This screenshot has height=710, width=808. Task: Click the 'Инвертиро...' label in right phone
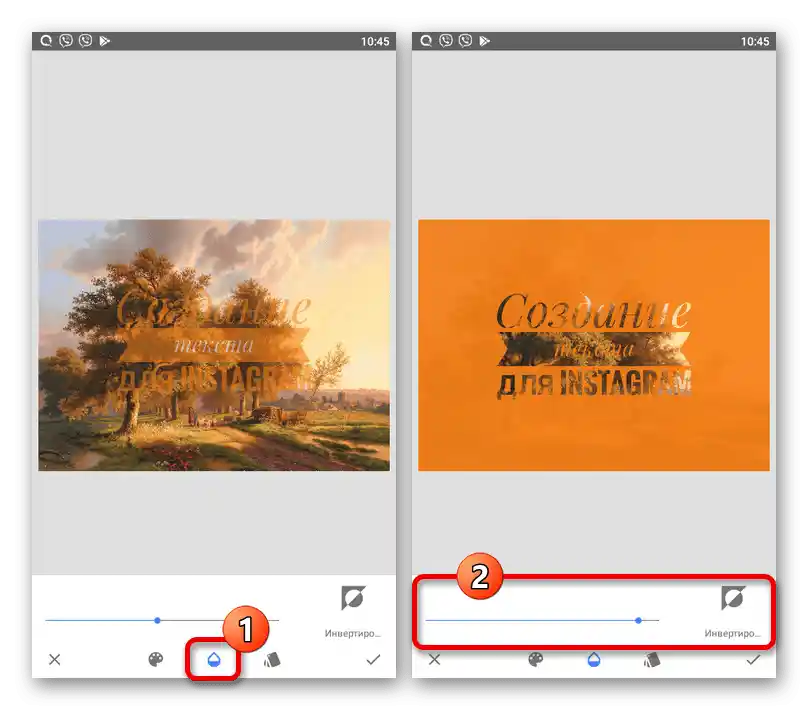coord(732,633)
